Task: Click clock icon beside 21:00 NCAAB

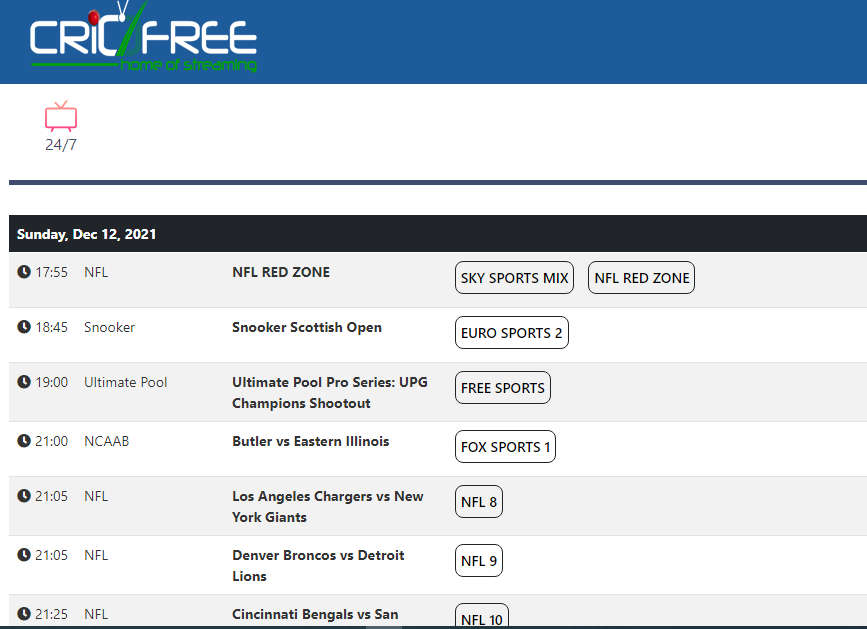Action: pos(24,441)
